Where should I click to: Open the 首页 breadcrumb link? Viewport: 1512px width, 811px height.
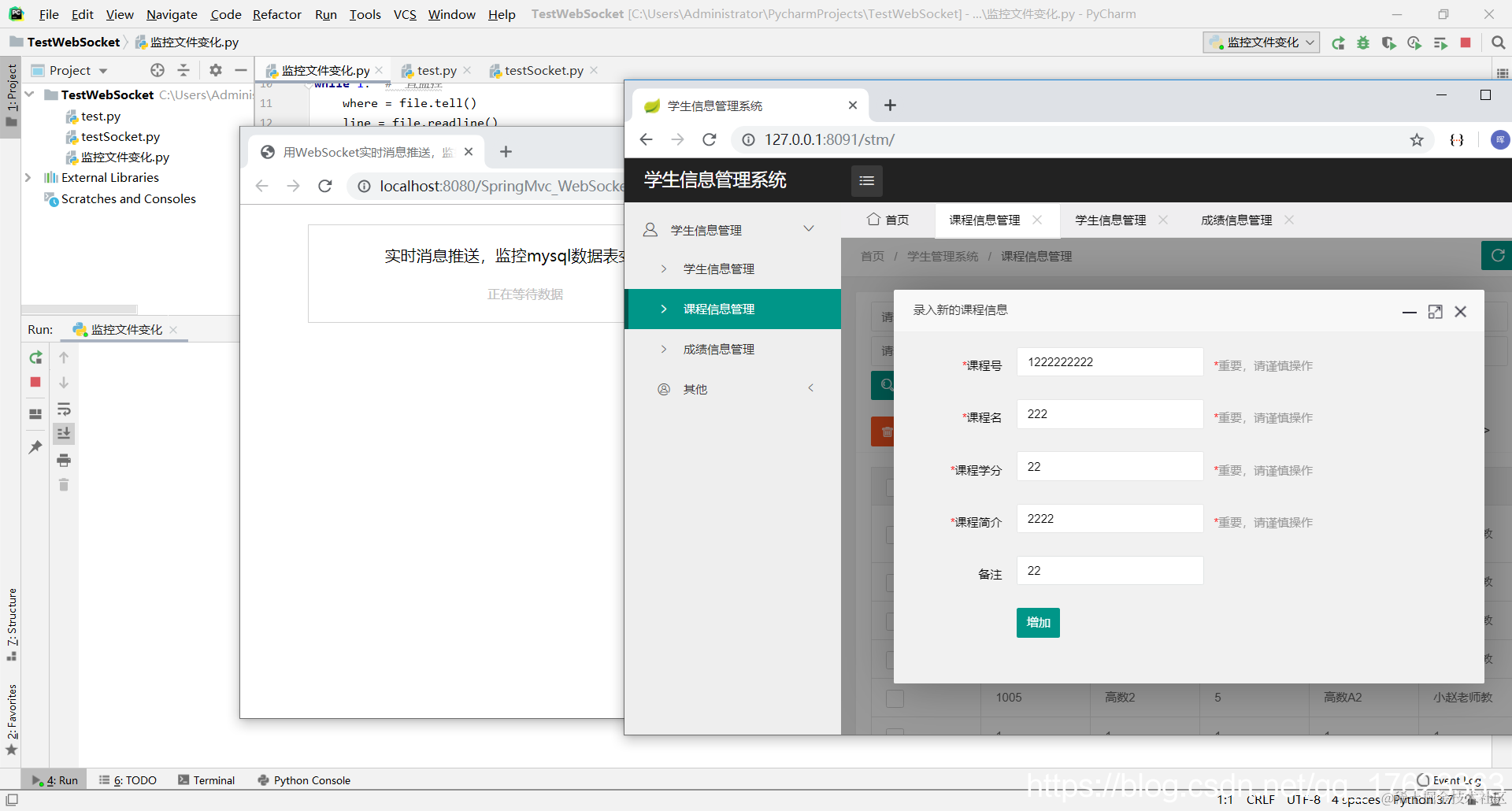point(872,256)
